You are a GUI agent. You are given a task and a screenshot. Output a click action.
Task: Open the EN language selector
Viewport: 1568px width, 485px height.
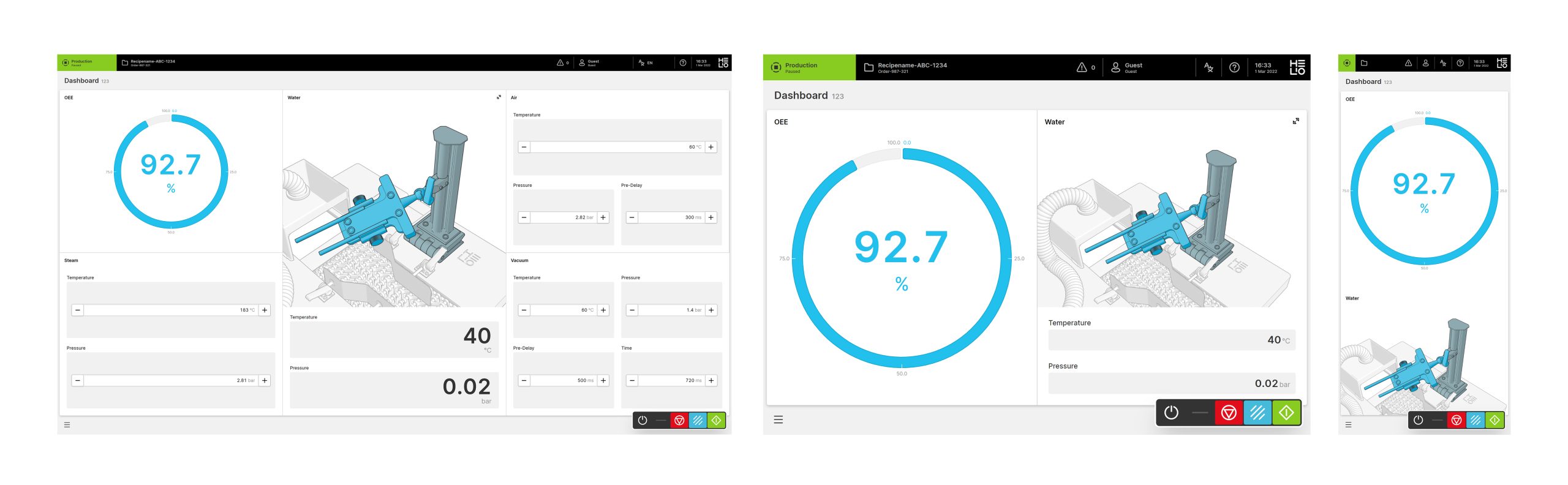pyautogui.click(x=646, y=62)
